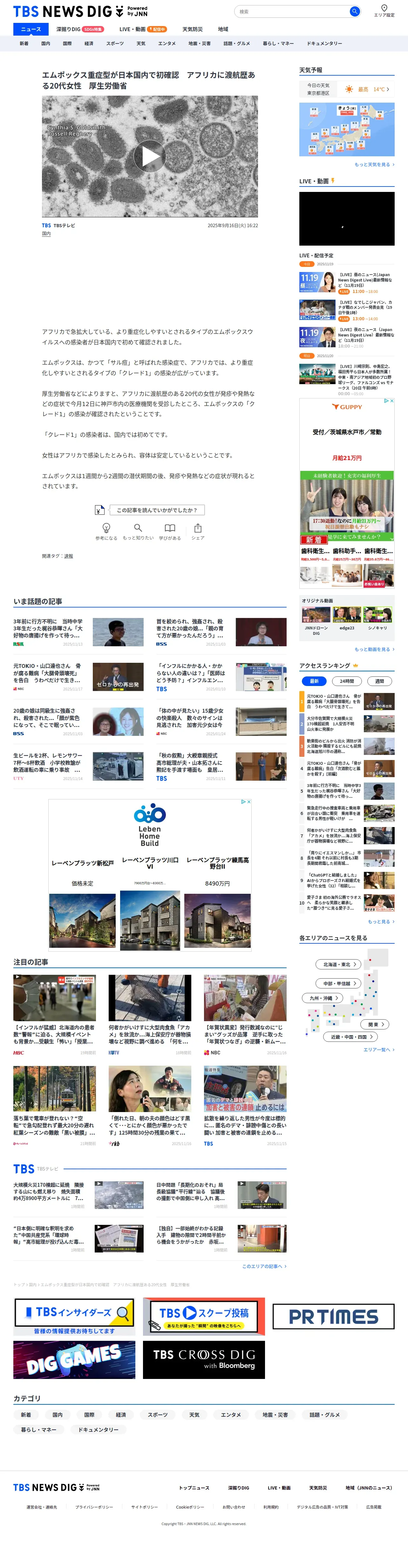Open TBS CROSS DIG with Bloomberg banner

point(204,1360)
